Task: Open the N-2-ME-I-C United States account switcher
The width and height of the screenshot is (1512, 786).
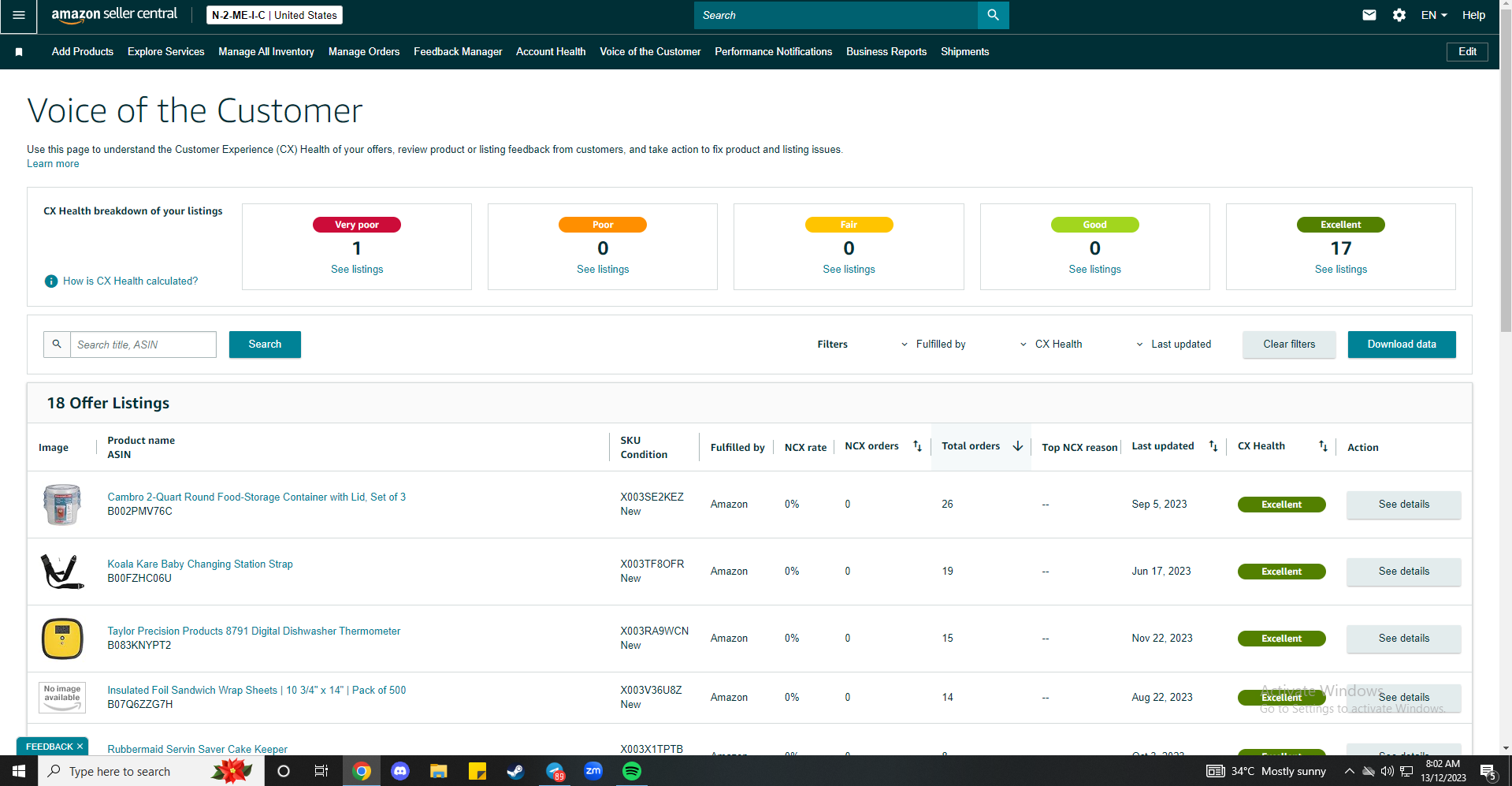Action: tap(274, 15)
